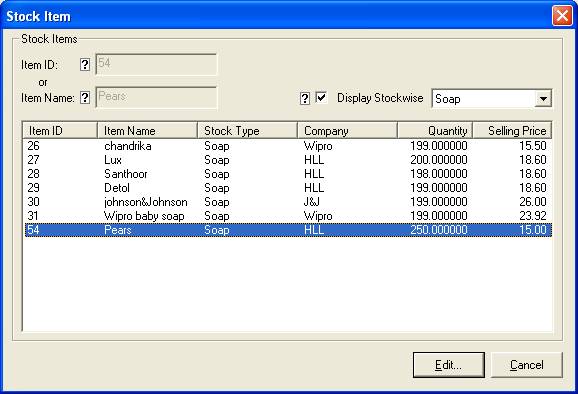Click quantity 199.000000 in chandrika row
The width and height of the screenshot is (578, 394).
pyautogui.click(x=439, y=146)
